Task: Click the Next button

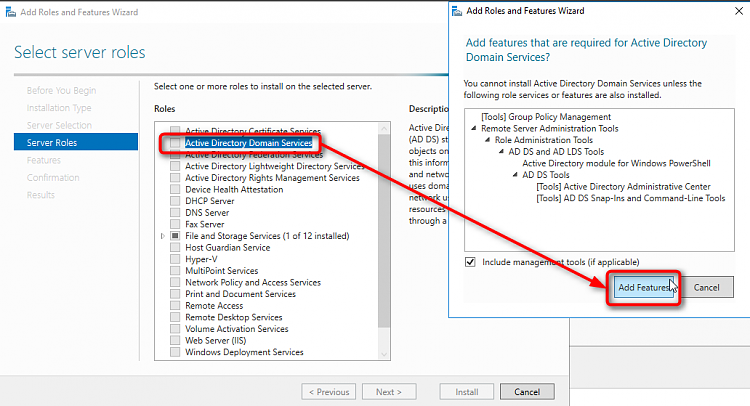Action: coord(389,392)
